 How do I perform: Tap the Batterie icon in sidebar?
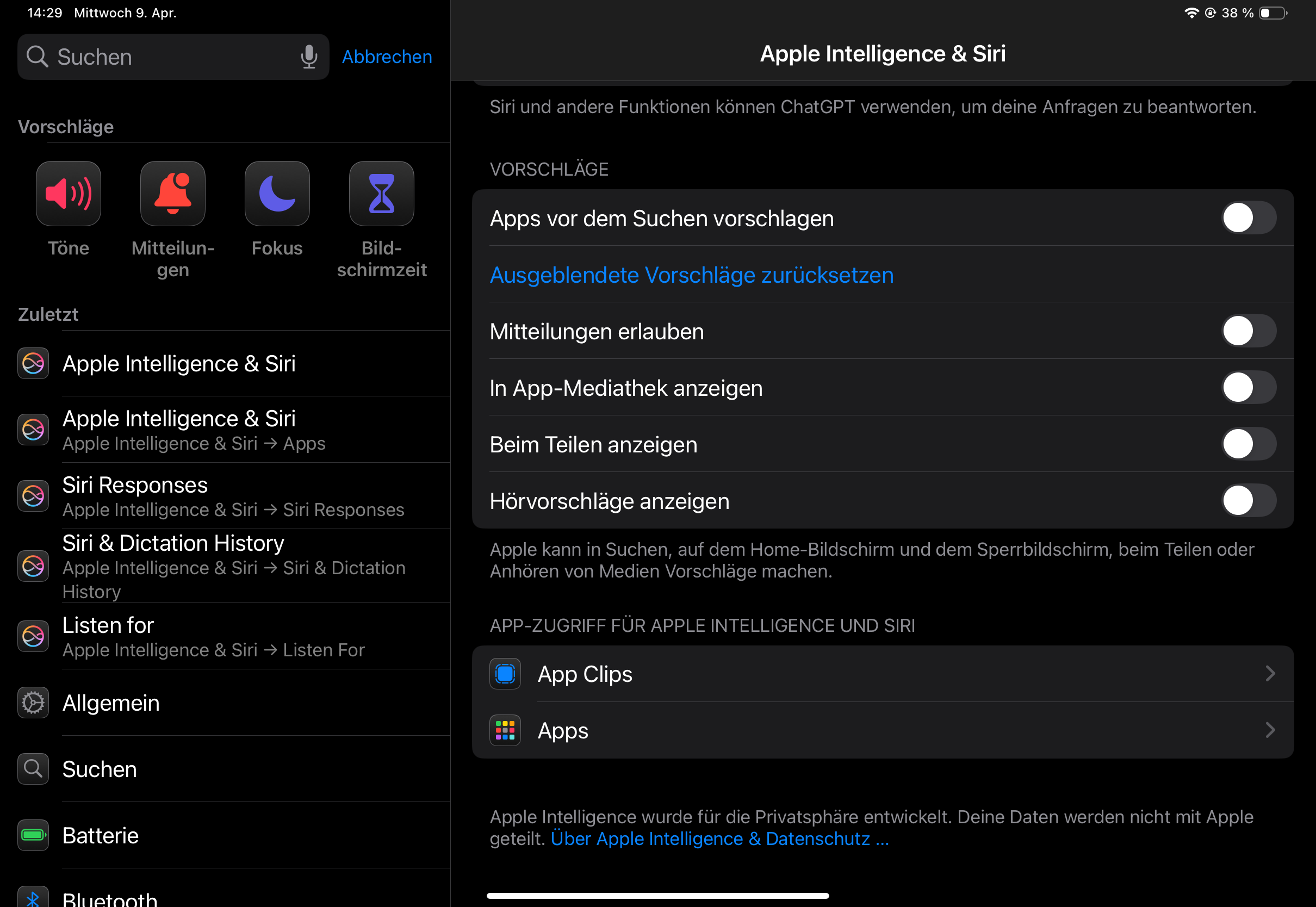point(33,835)
